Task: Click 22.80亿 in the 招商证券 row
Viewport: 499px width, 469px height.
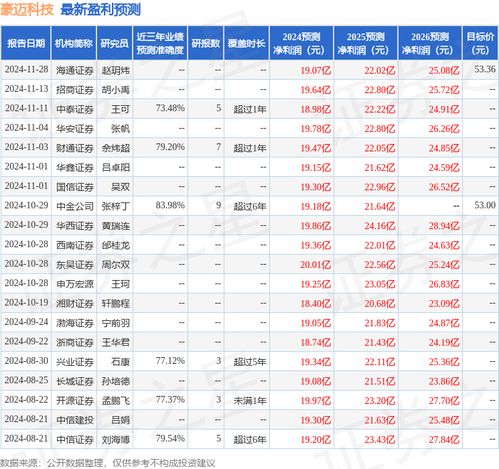Action: tap(380, 90)
